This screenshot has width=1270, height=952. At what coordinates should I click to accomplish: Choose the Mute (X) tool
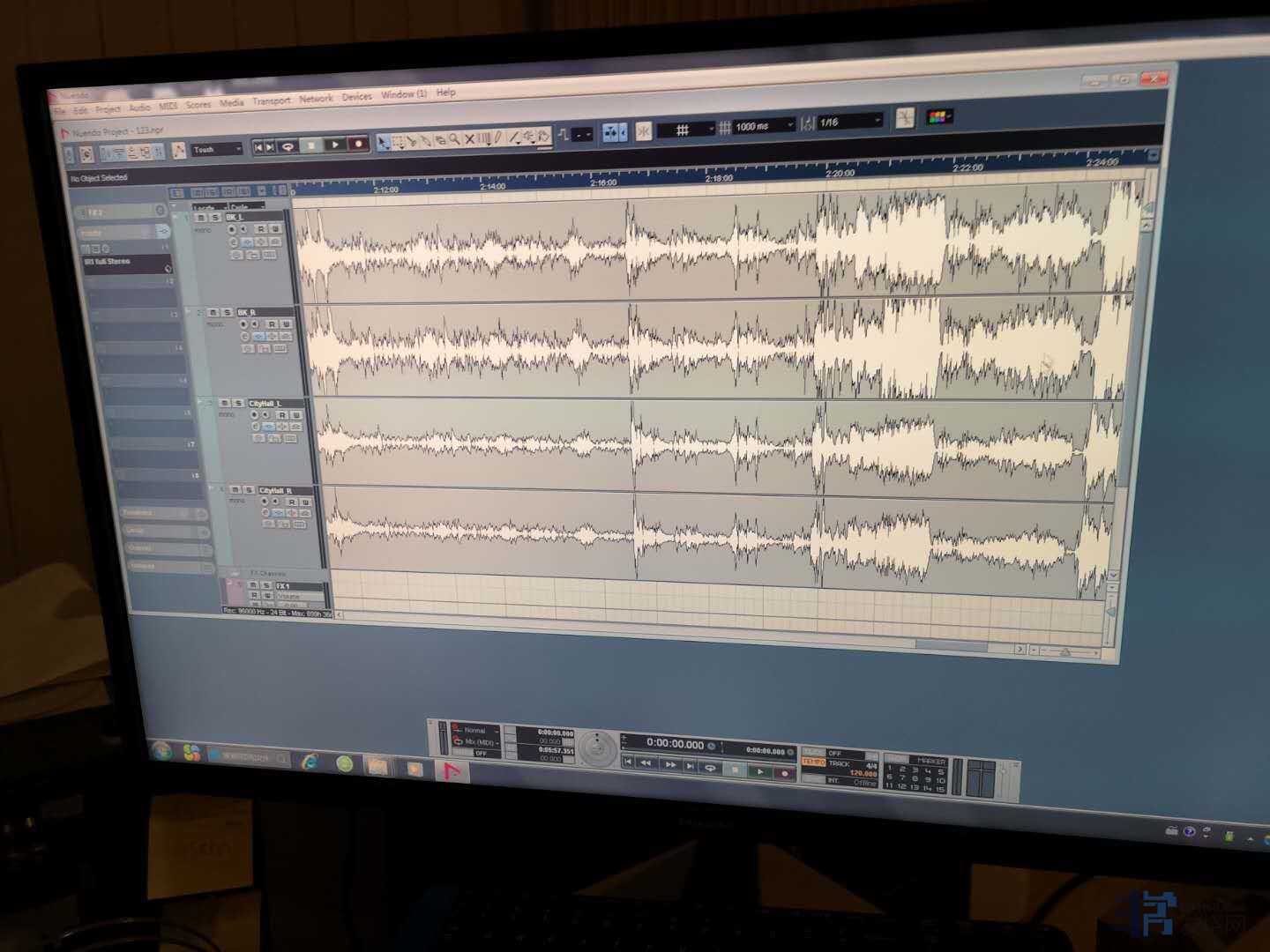click(x=469, y=138)
